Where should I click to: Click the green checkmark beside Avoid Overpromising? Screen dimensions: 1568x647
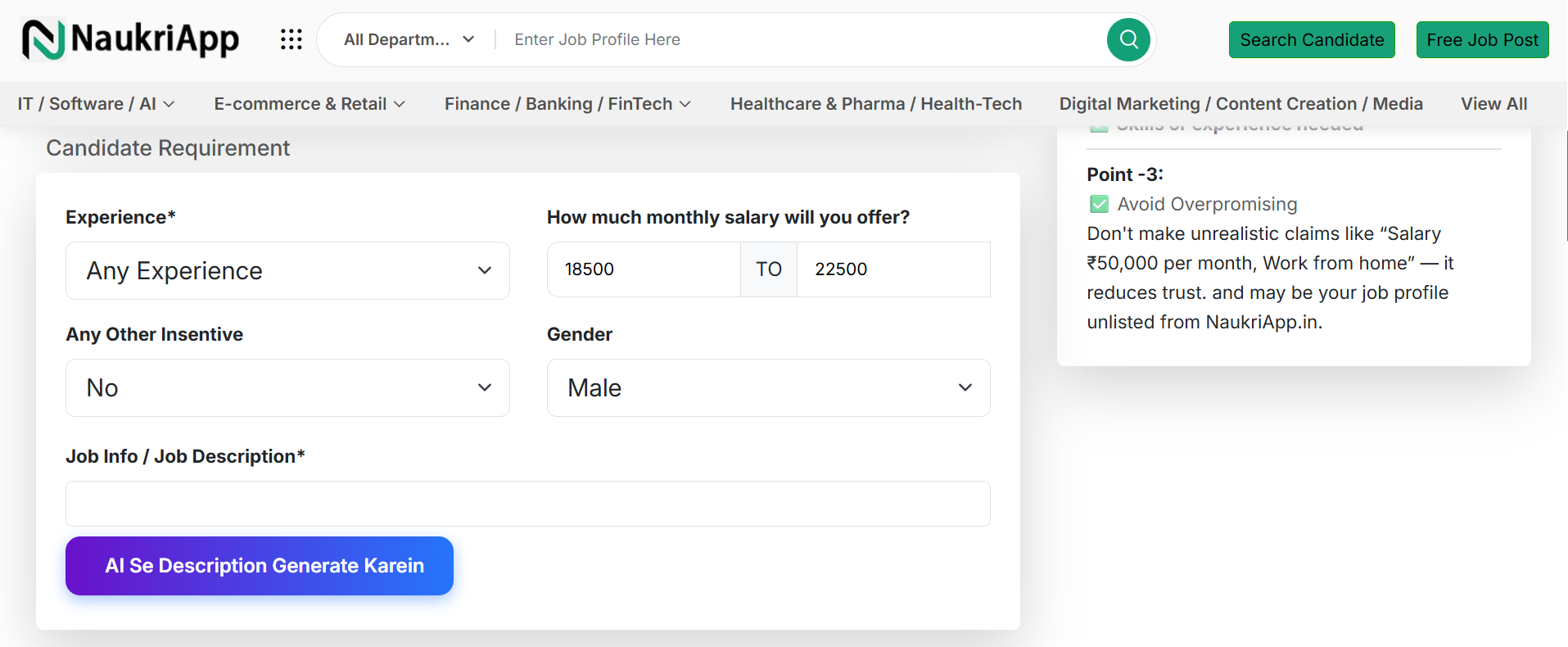(x=1099, y=204)
